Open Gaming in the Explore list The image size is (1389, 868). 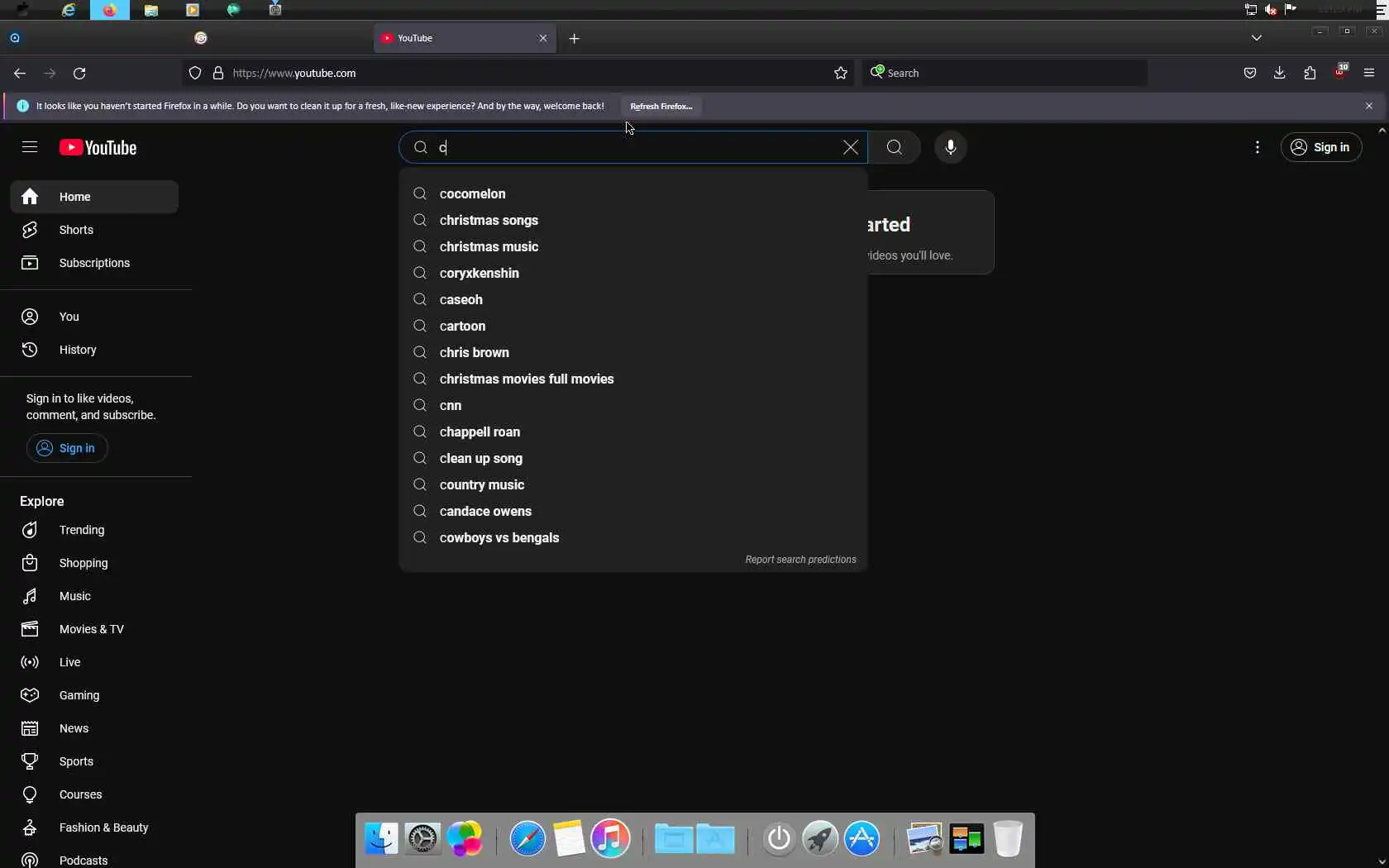pyautogui.click(x=94, y=695)
